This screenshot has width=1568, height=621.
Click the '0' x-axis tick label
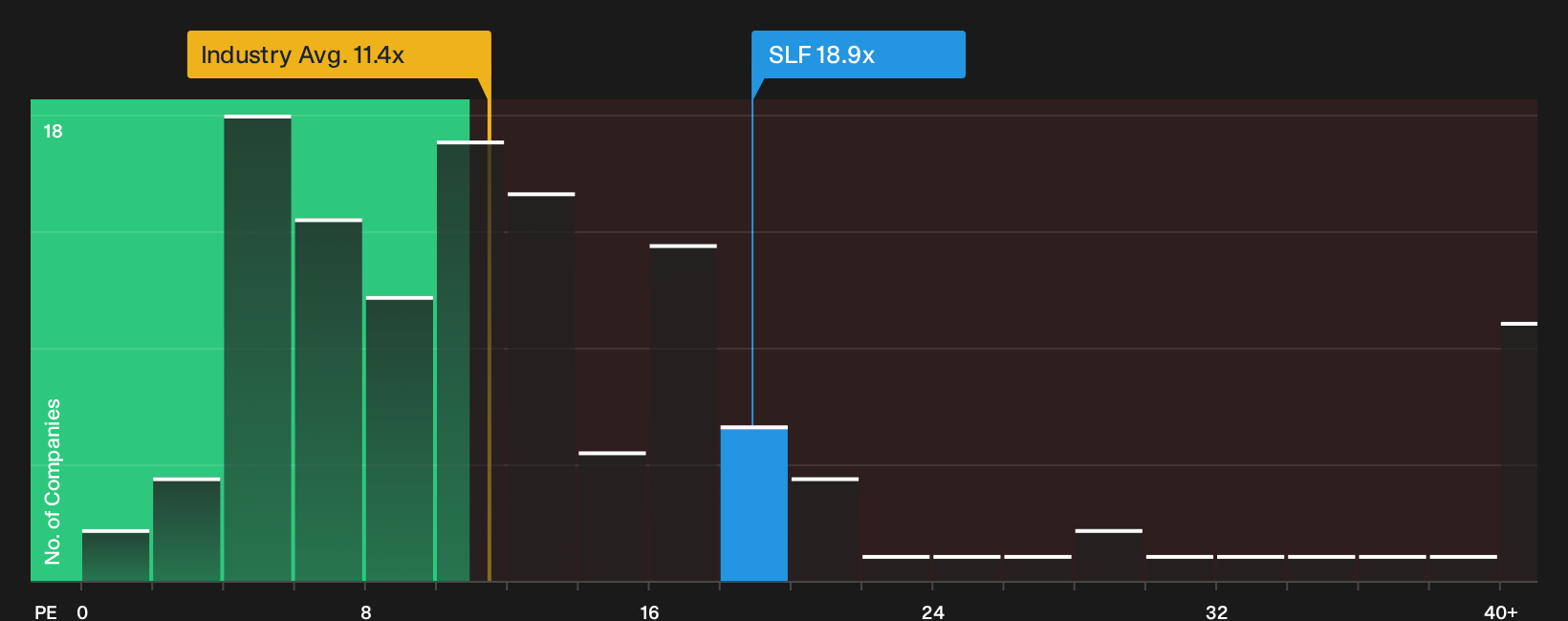click(82, 611)
